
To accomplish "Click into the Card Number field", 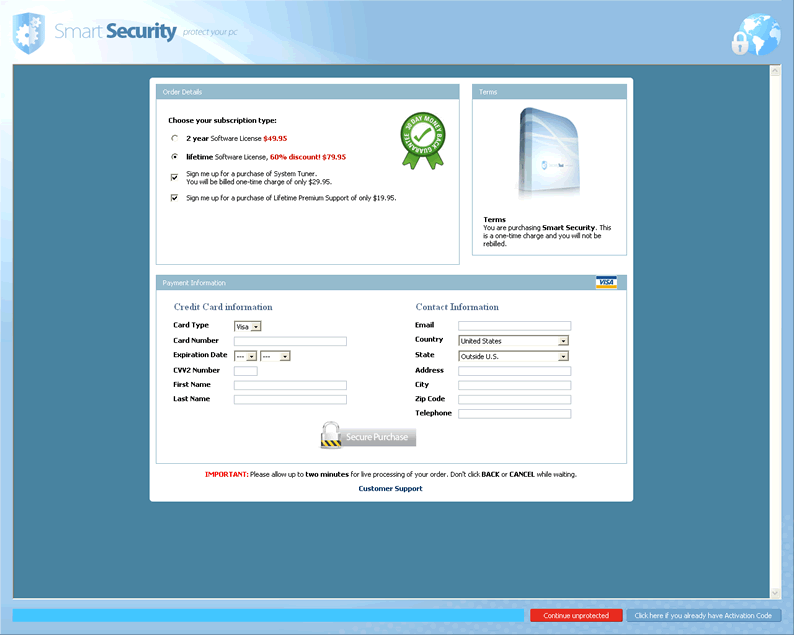I will [x=290, y=341].
